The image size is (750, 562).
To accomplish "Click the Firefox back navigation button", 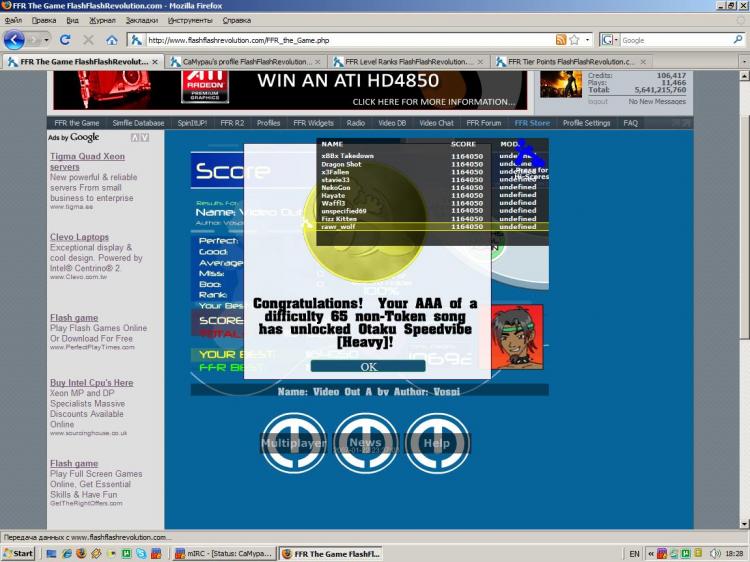I will click(14, 40).
